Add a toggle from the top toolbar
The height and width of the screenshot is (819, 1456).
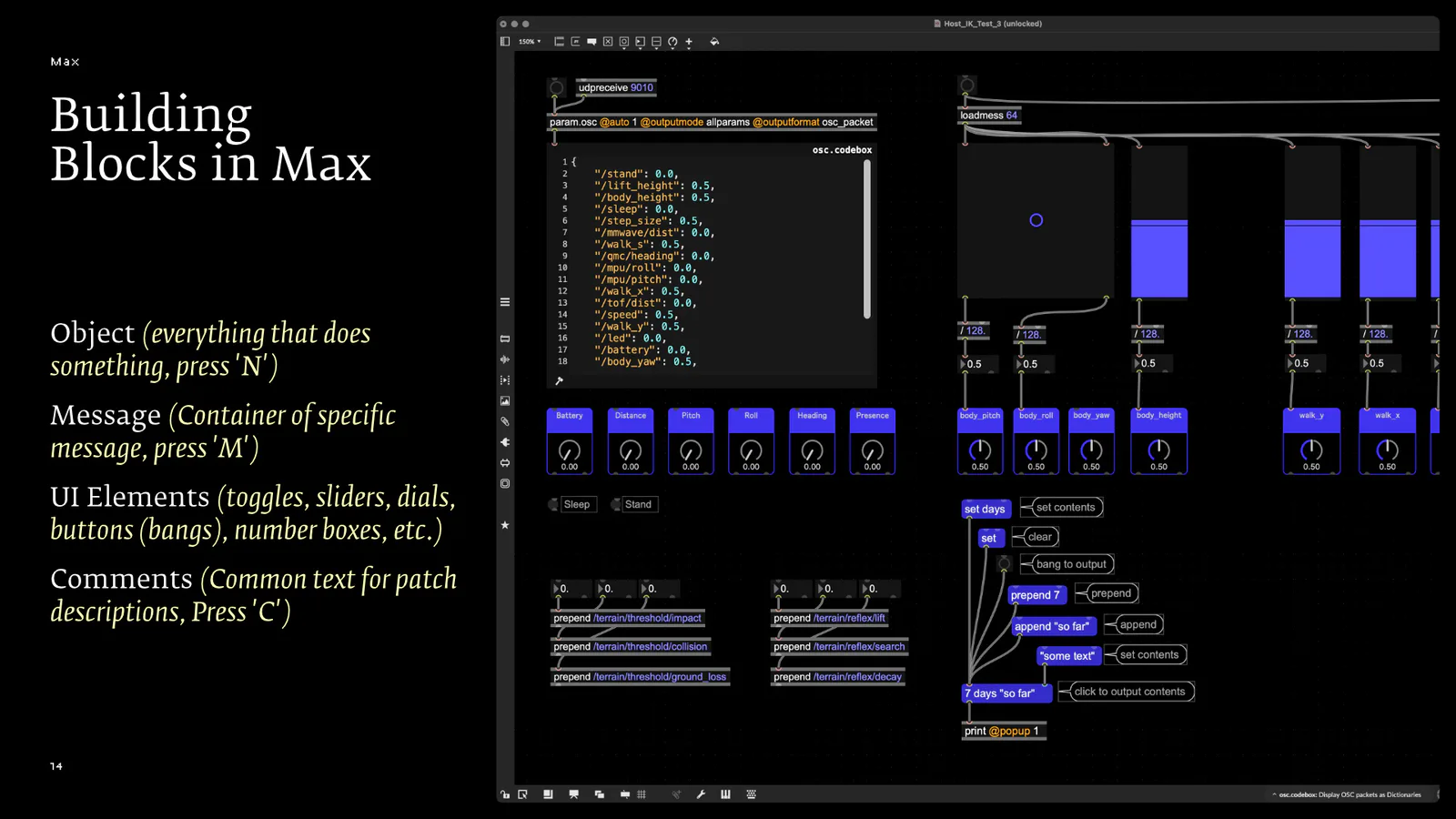608,42
